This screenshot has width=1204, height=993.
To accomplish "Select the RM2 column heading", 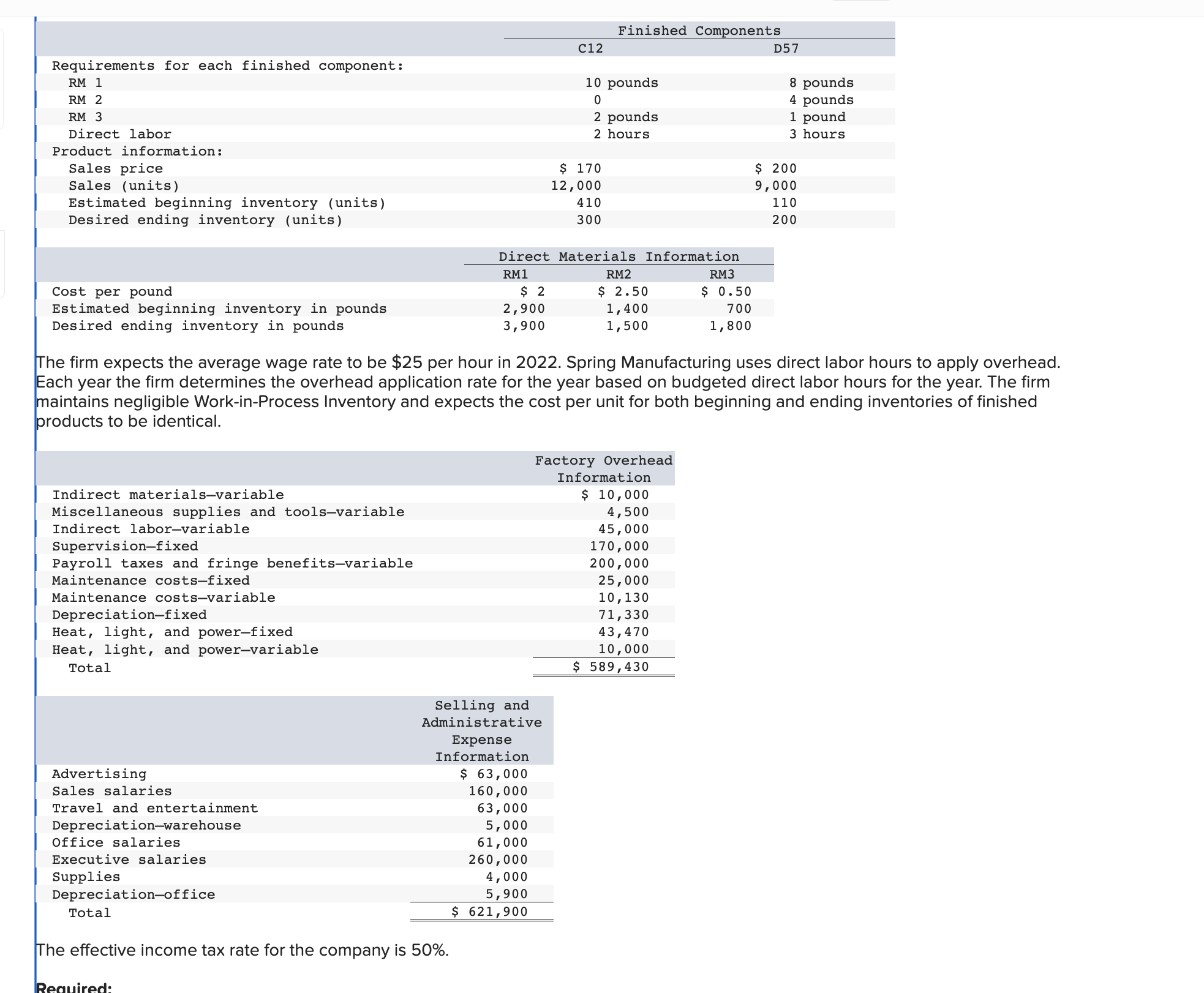I will 619,274.
